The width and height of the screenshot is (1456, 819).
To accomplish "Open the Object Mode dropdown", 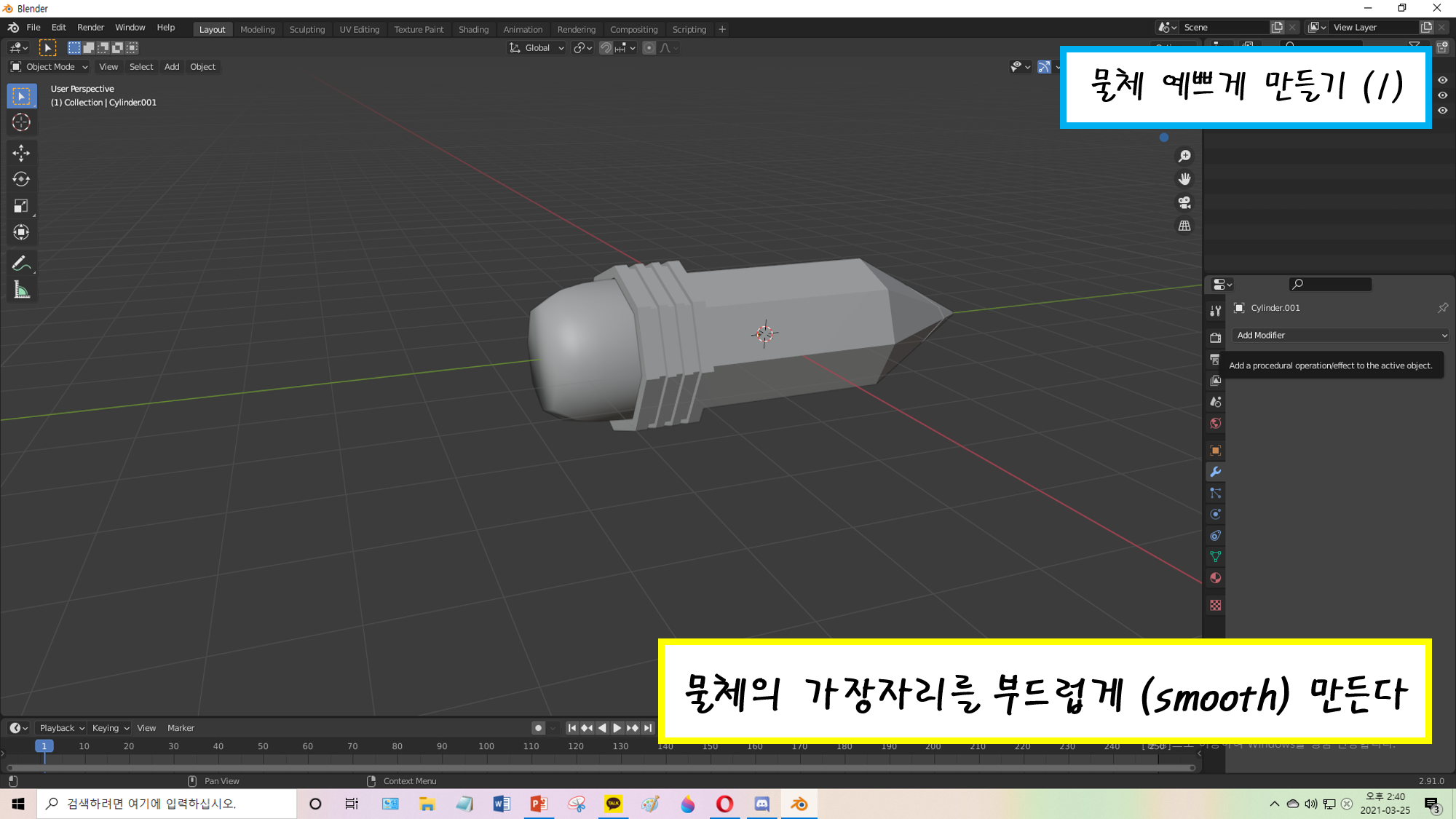I will tap(50, 67).
